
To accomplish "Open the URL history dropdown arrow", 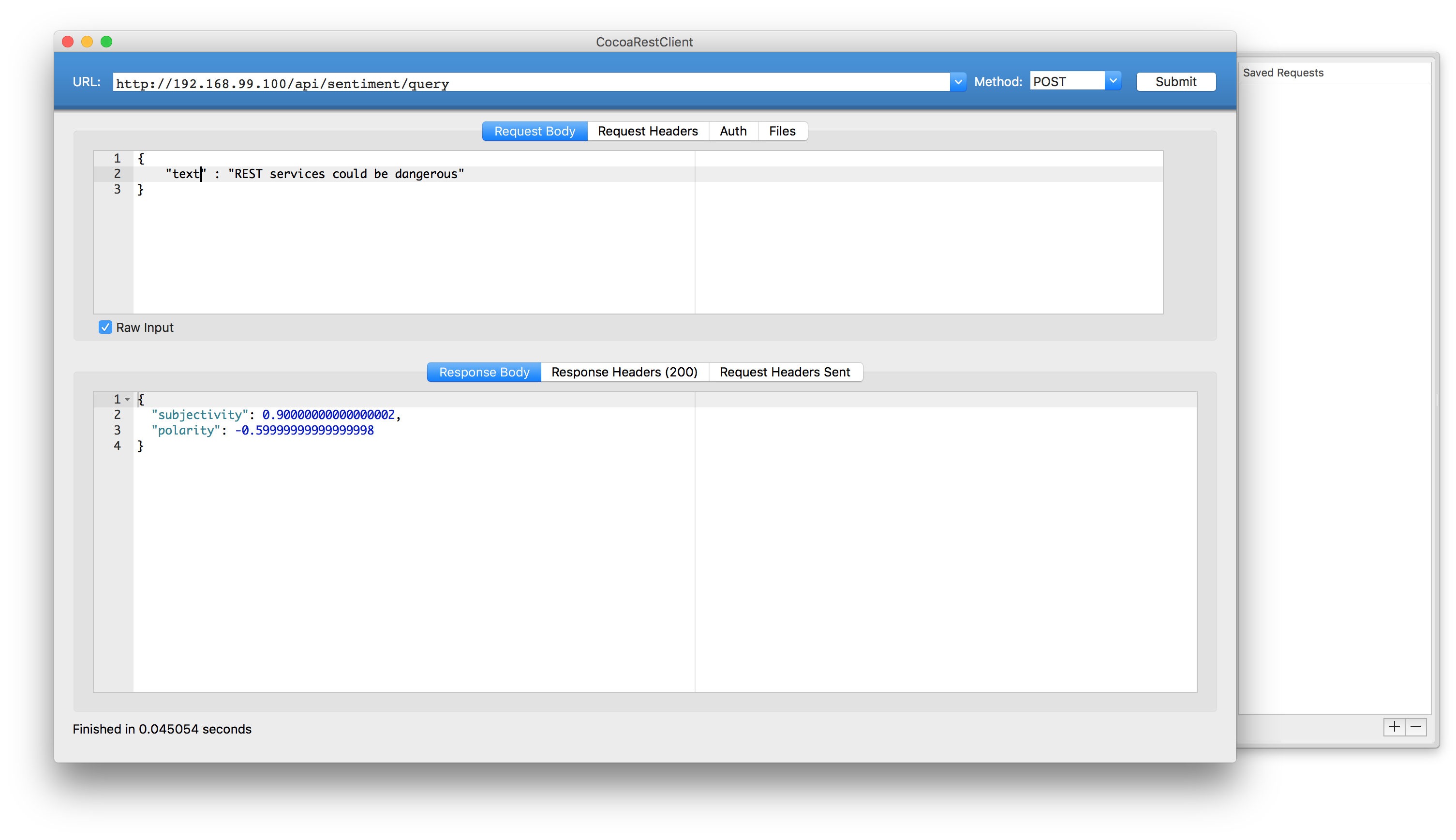I will tap(957, 82).
